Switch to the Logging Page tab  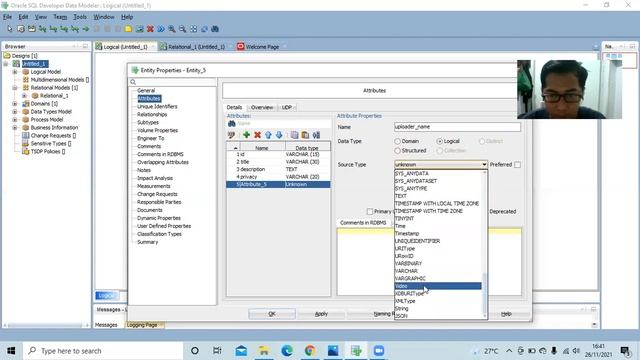pyautogui.click(x=142, y=325)
